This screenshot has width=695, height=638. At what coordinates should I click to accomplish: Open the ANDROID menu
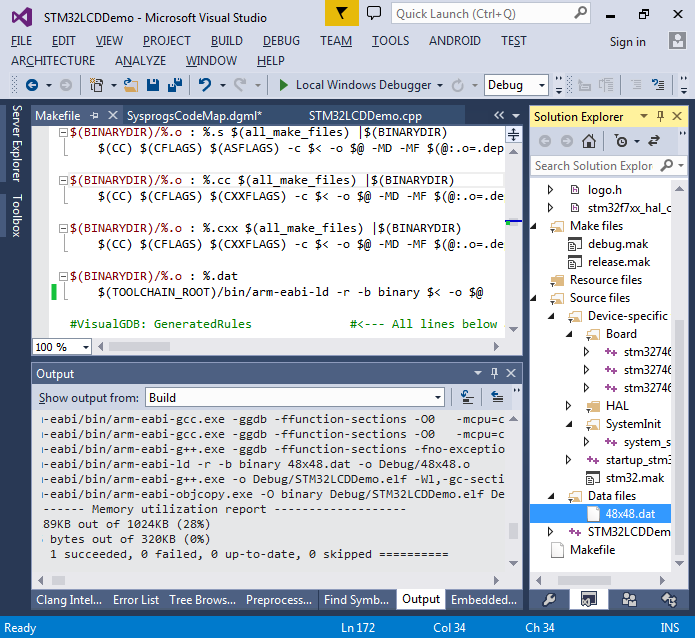click(455, 41)
